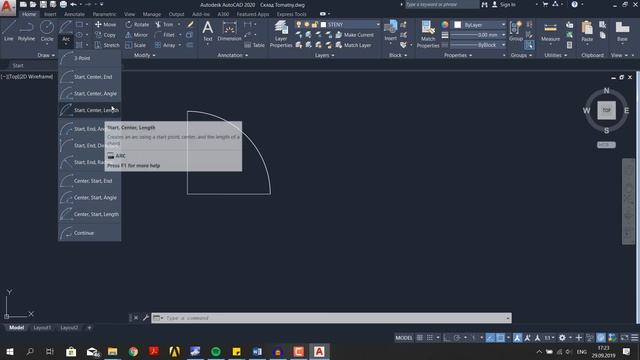
Task: Toggle snap mode in status bar
Action: [x=430, y=338]
